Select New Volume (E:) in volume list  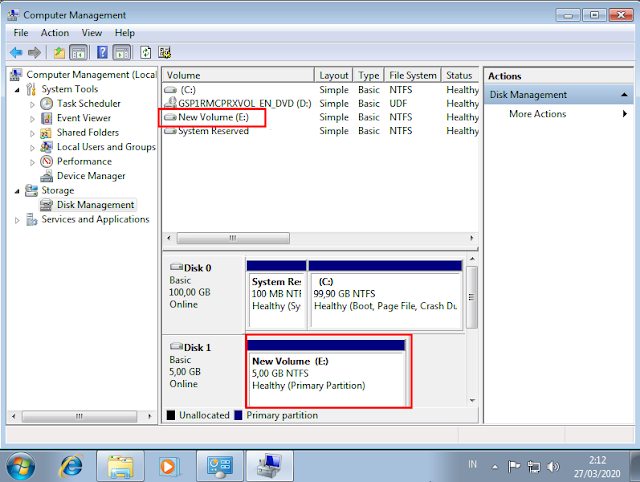[x=320, y=117]
